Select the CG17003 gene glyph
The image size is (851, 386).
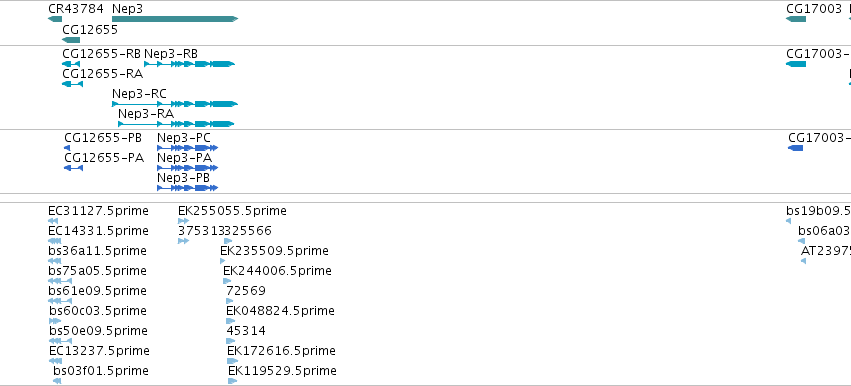point(796,19)
